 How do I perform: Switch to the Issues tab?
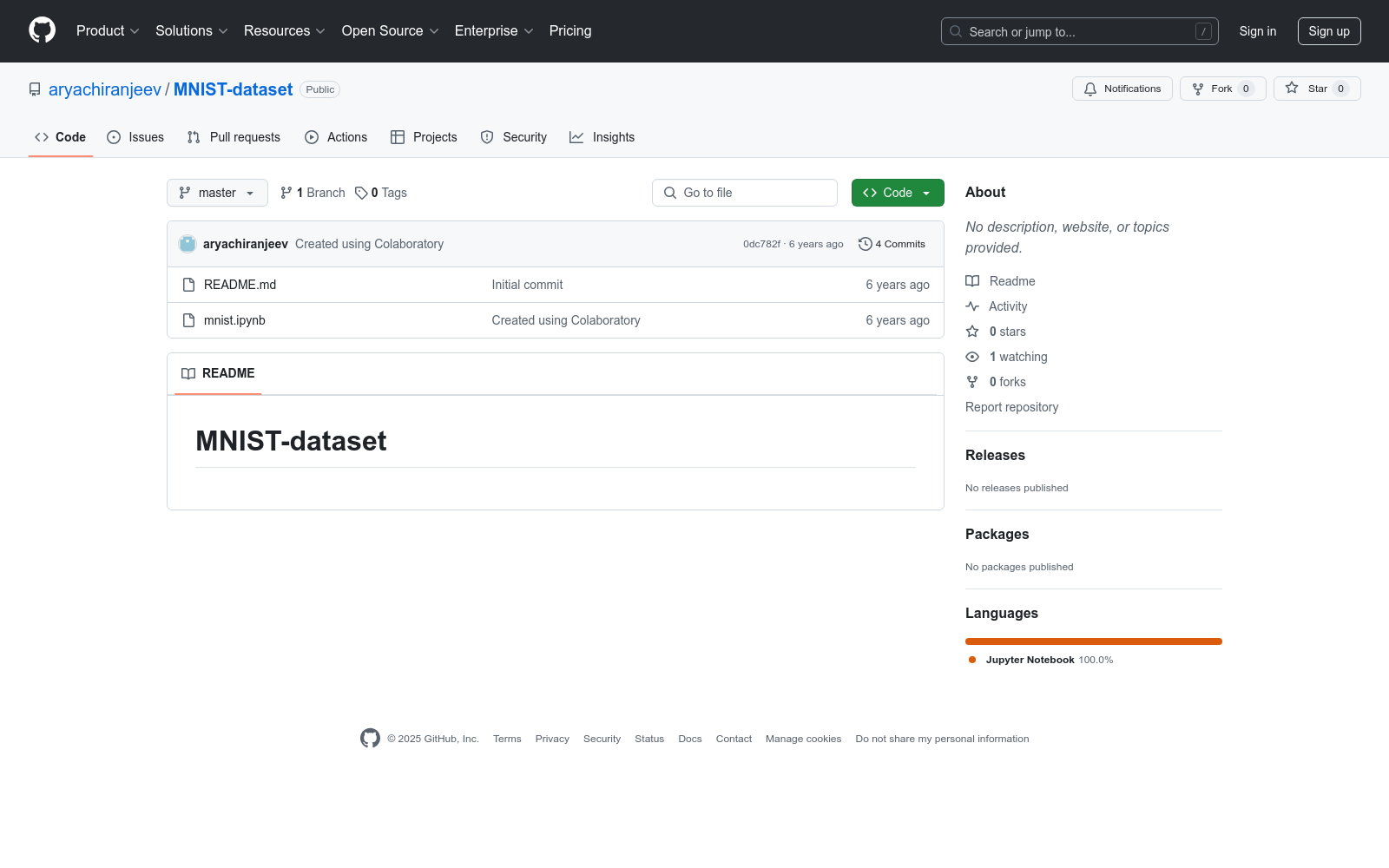tap(135, 137)
